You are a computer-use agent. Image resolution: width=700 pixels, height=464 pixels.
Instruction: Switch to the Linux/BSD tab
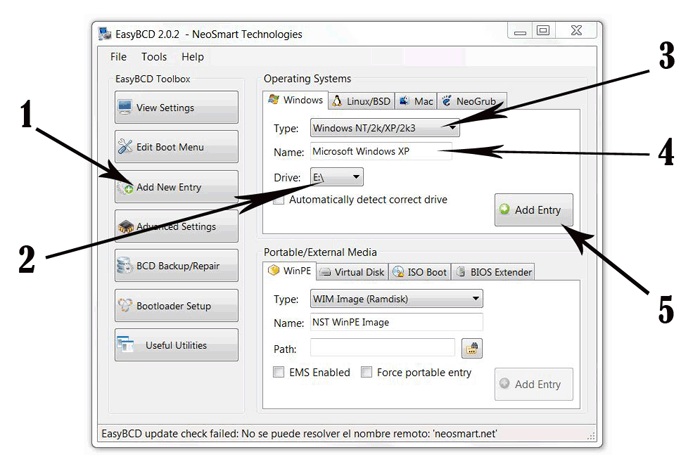(x=362, y=101)
